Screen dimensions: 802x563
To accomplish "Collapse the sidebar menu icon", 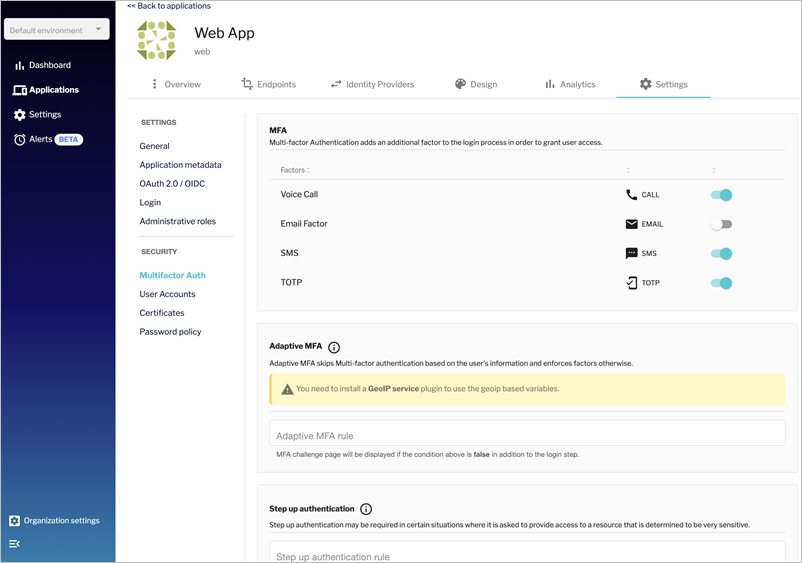I will pos(14,544).
